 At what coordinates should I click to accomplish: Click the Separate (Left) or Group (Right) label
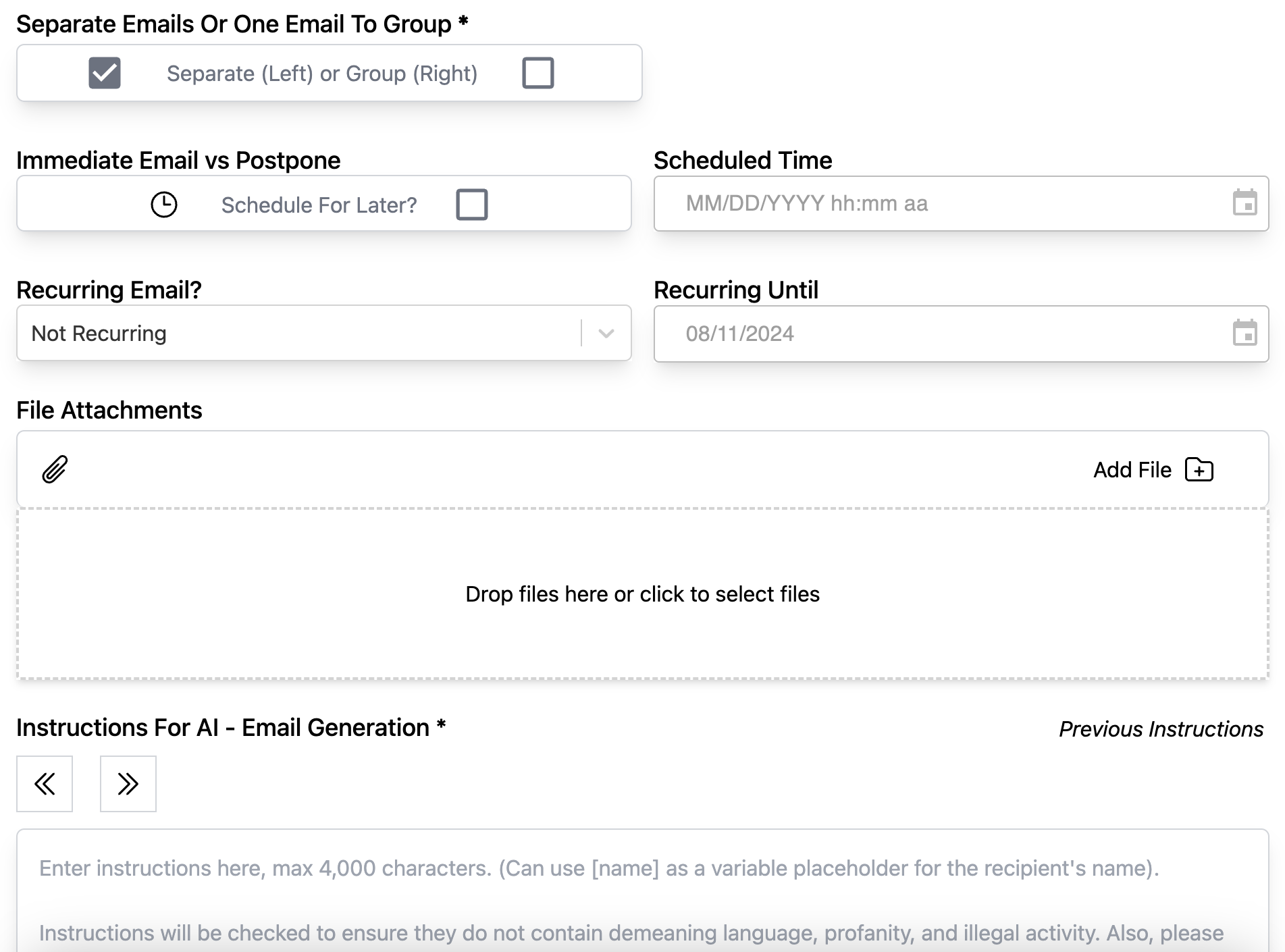322,74
